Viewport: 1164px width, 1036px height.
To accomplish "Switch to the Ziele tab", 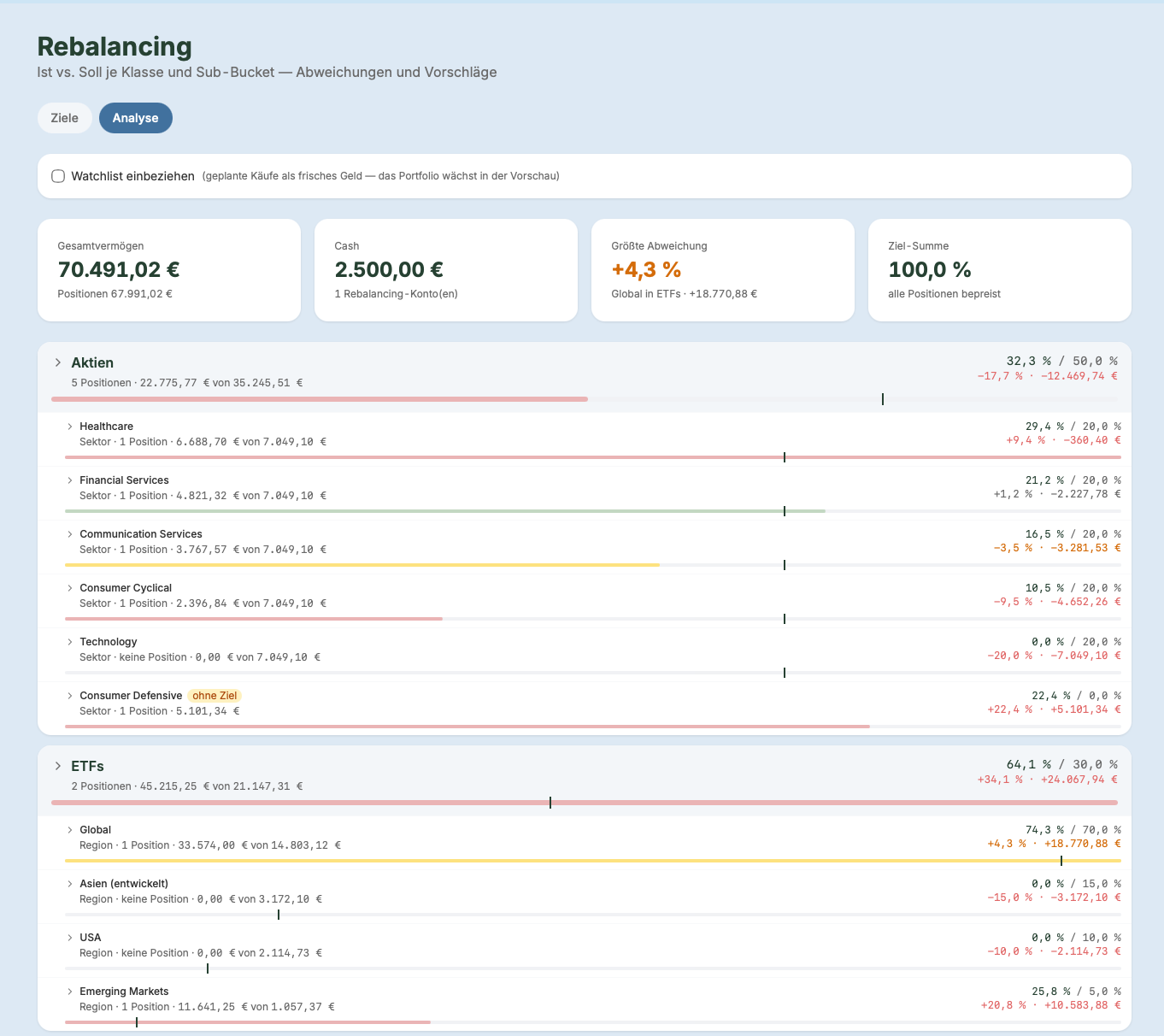I will 65,118.
